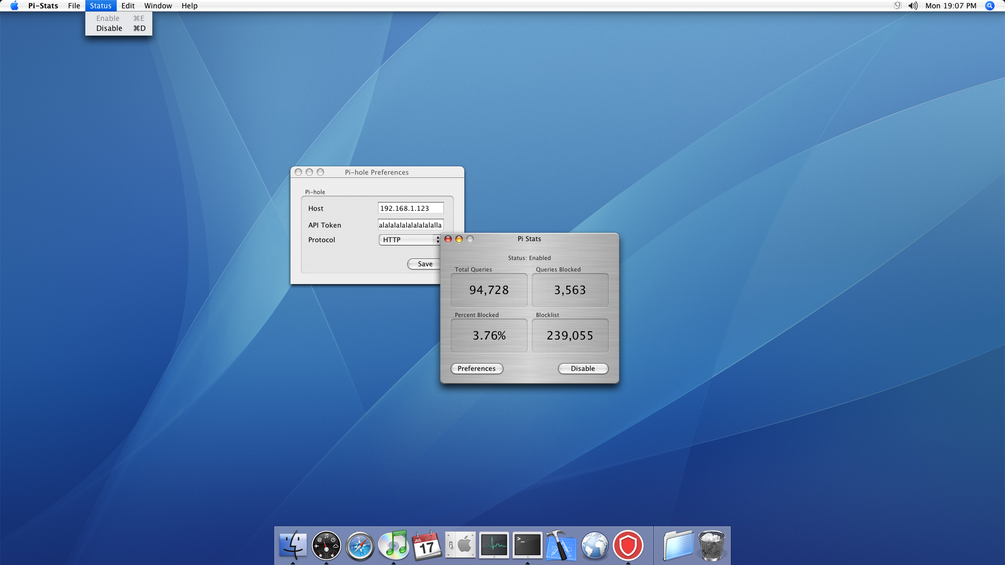
Task: Open the Pi-Stats application menu
Action: 43,6
